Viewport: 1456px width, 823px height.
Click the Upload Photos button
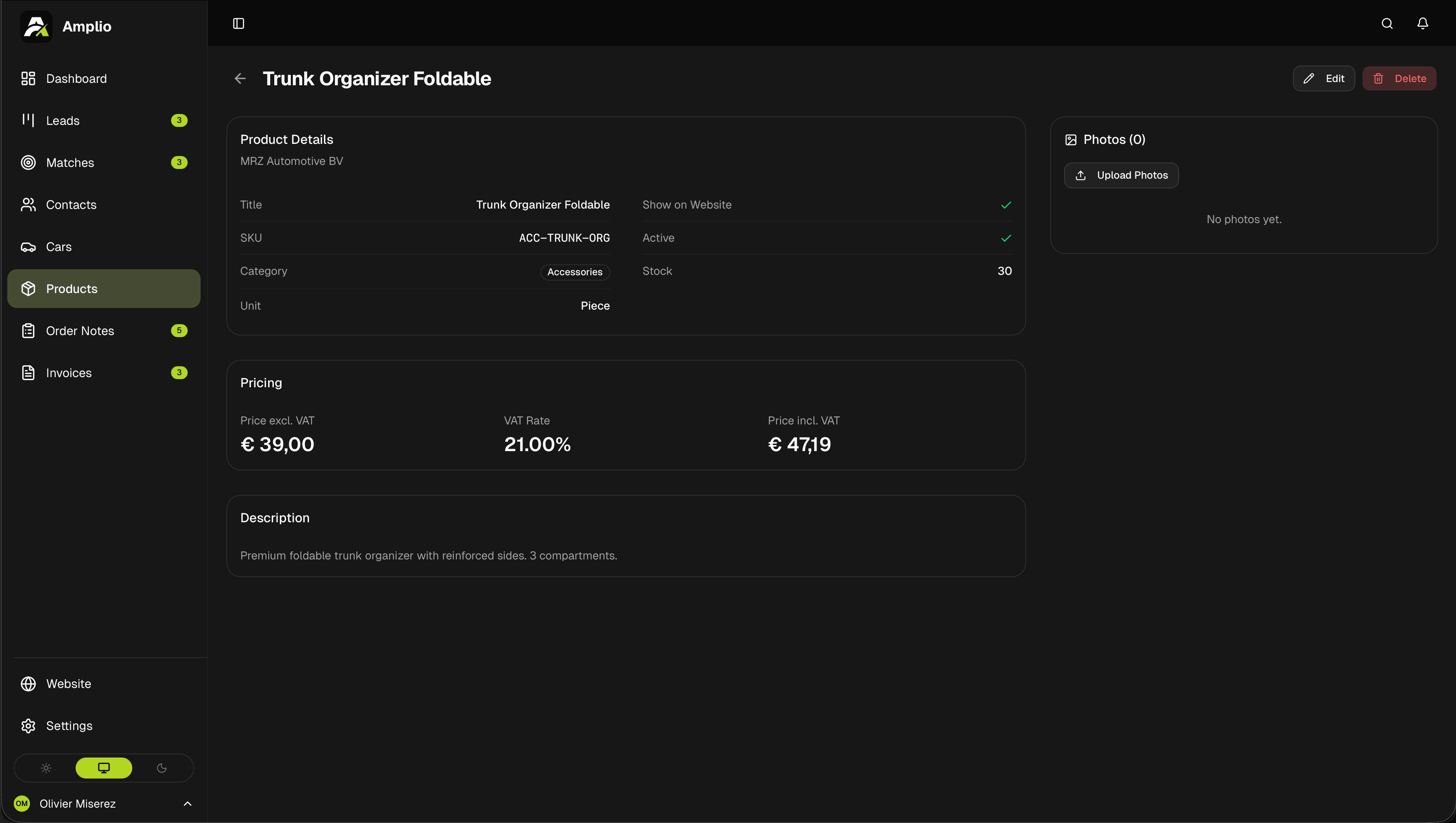1121,175
